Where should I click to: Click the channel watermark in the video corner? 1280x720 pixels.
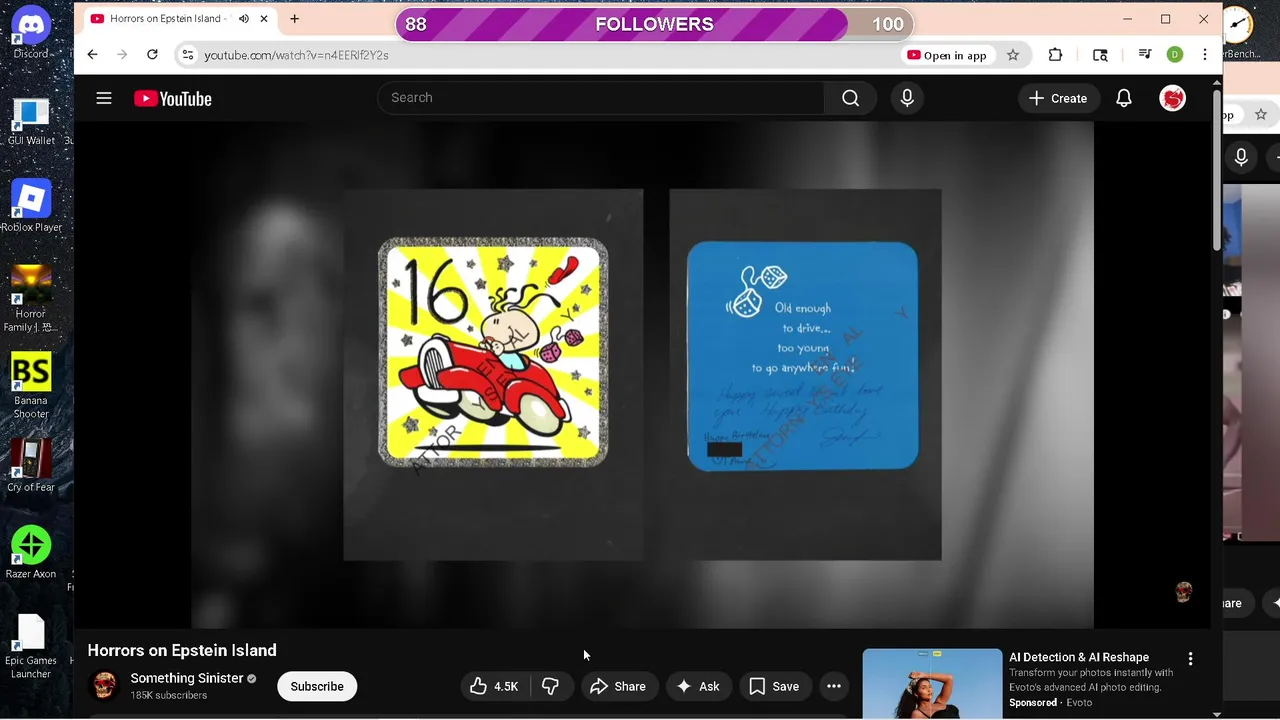[x=1184, y=592]
